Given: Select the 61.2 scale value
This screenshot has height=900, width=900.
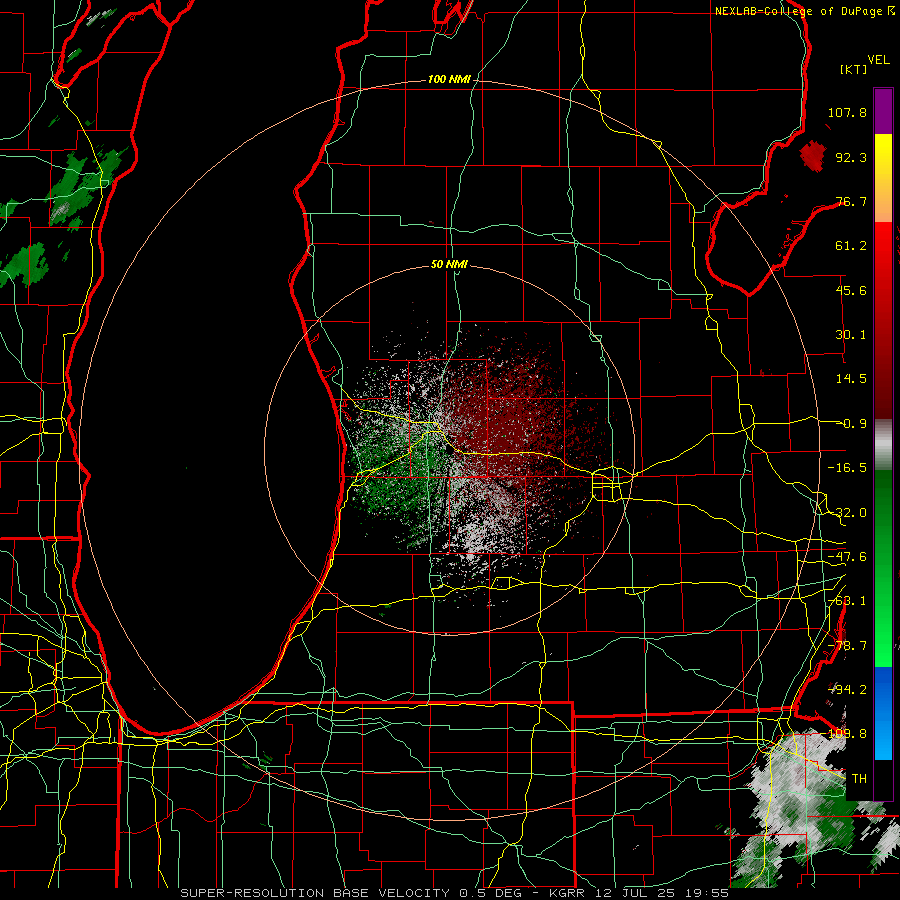Looking at the screenshot, I should pos(851,246).
